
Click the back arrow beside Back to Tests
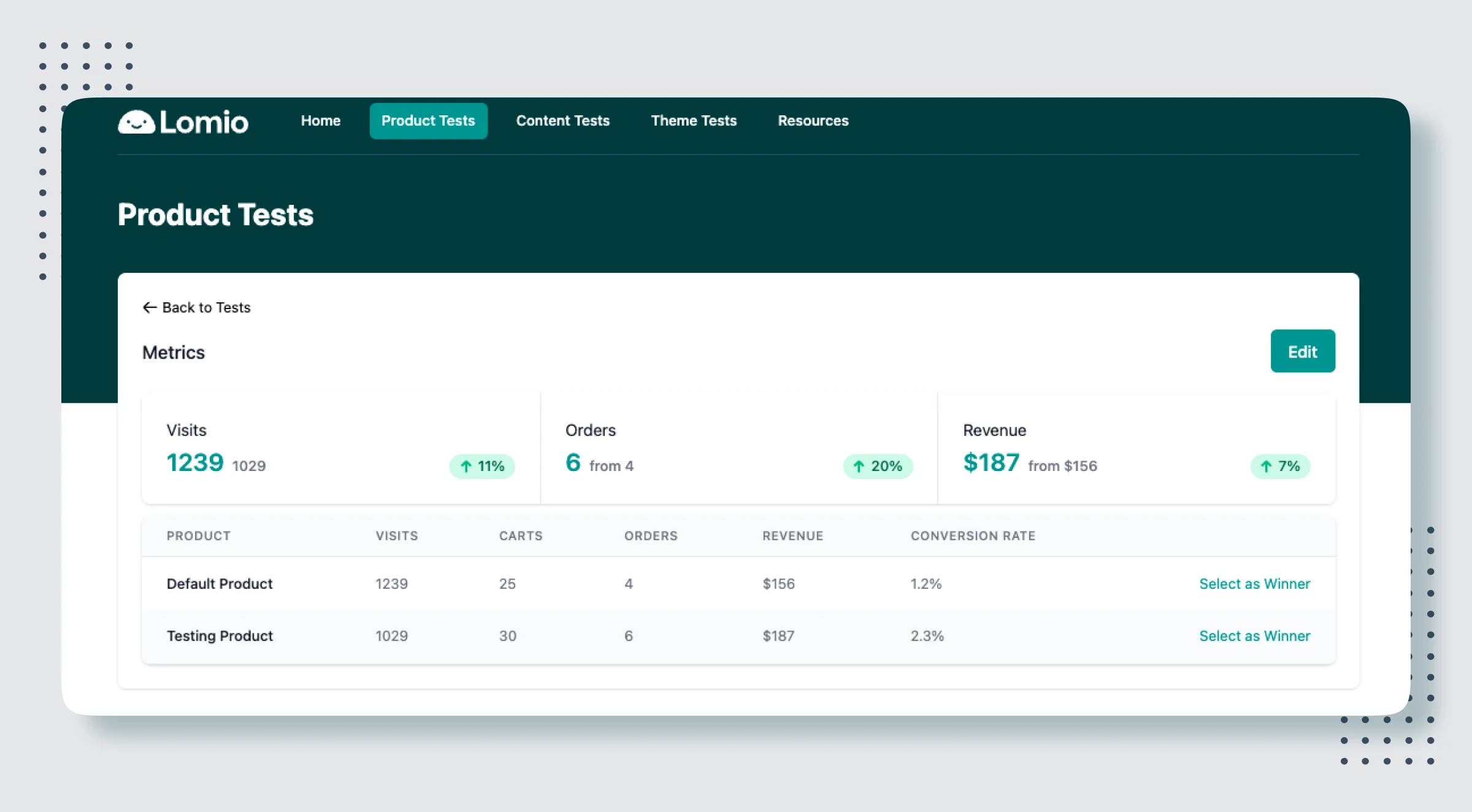pos(150,307)
